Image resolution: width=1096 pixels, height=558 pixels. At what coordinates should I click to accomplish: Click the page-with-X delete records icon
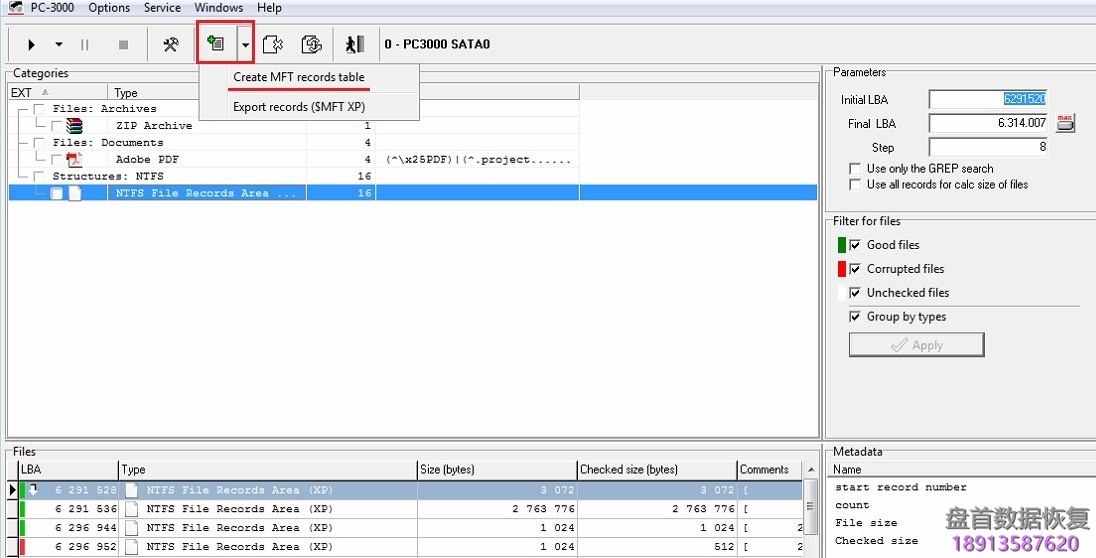click(x=273, y=45)
